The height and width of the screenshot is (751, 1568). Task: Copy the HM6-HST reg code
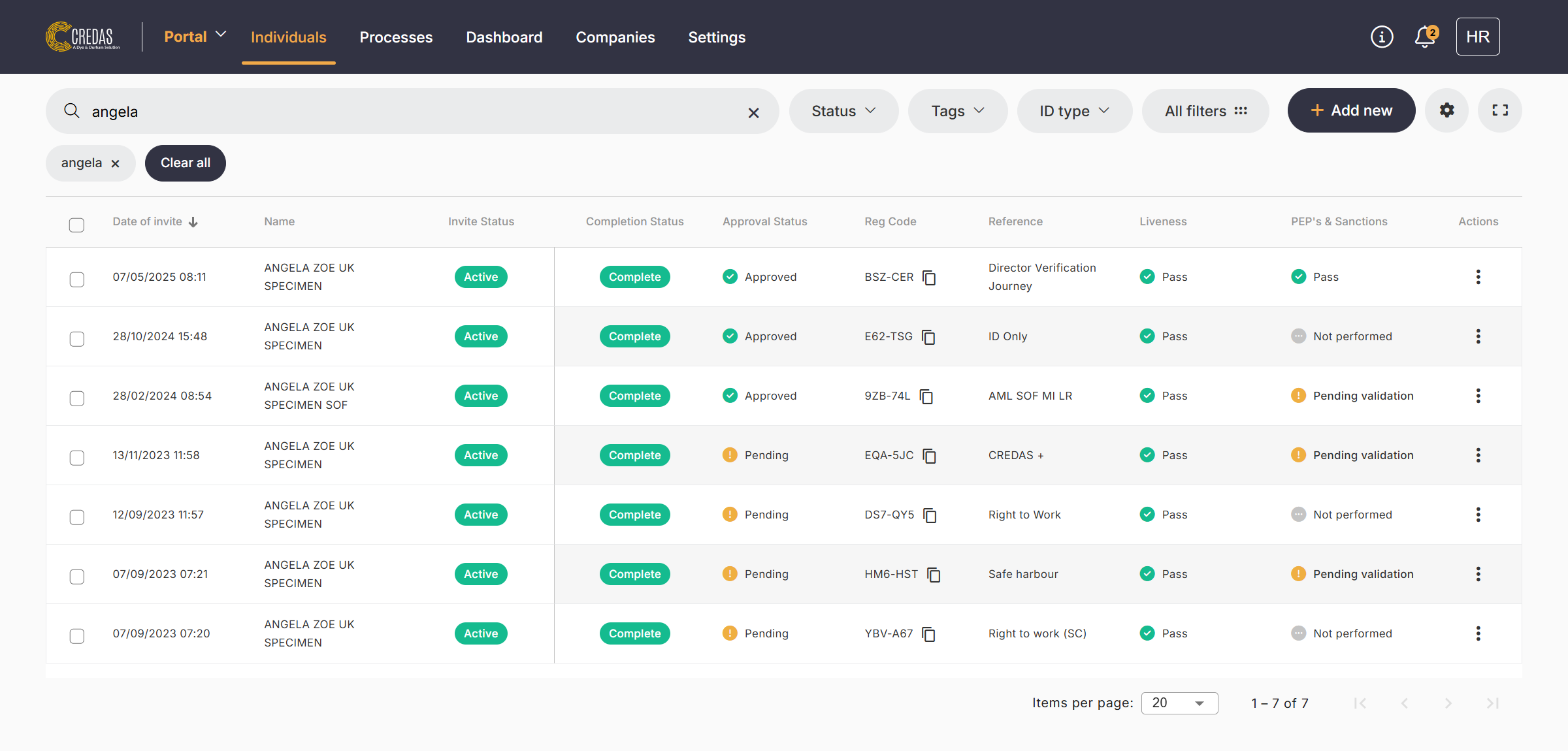click(x=934, y=575)
